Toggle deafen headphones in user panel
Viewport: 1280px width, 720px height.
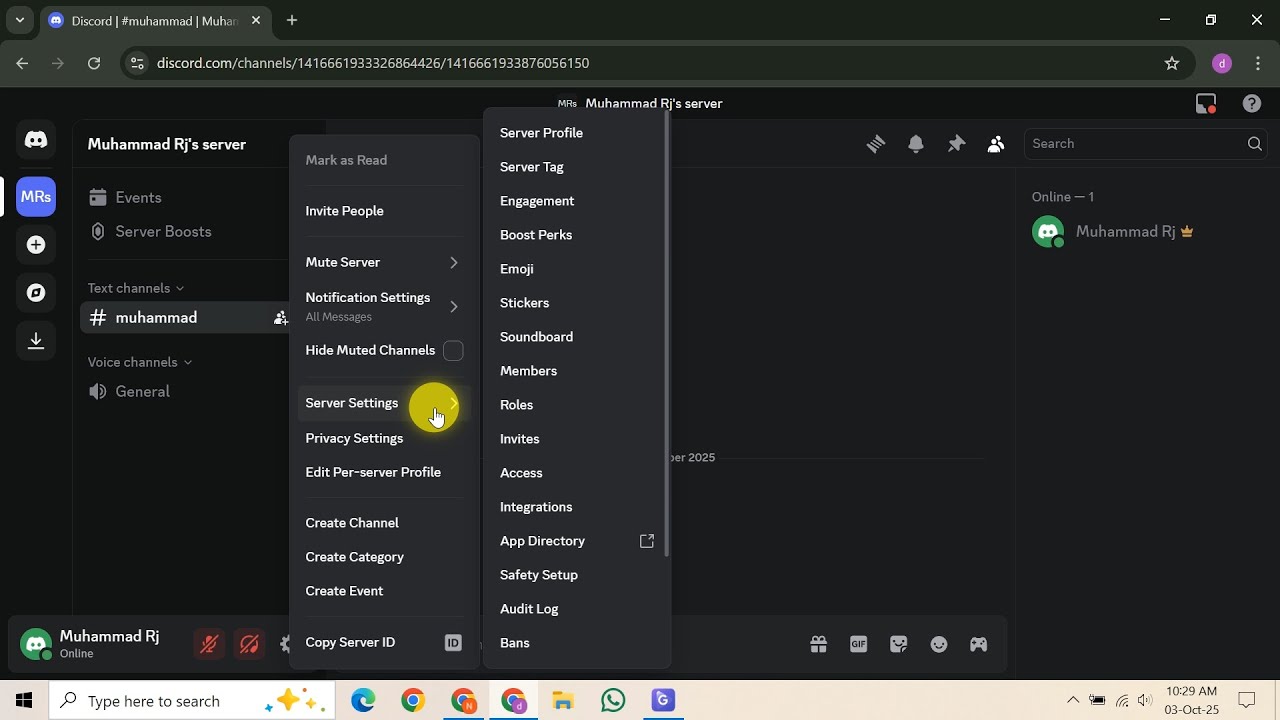click(x=250, y=644)
